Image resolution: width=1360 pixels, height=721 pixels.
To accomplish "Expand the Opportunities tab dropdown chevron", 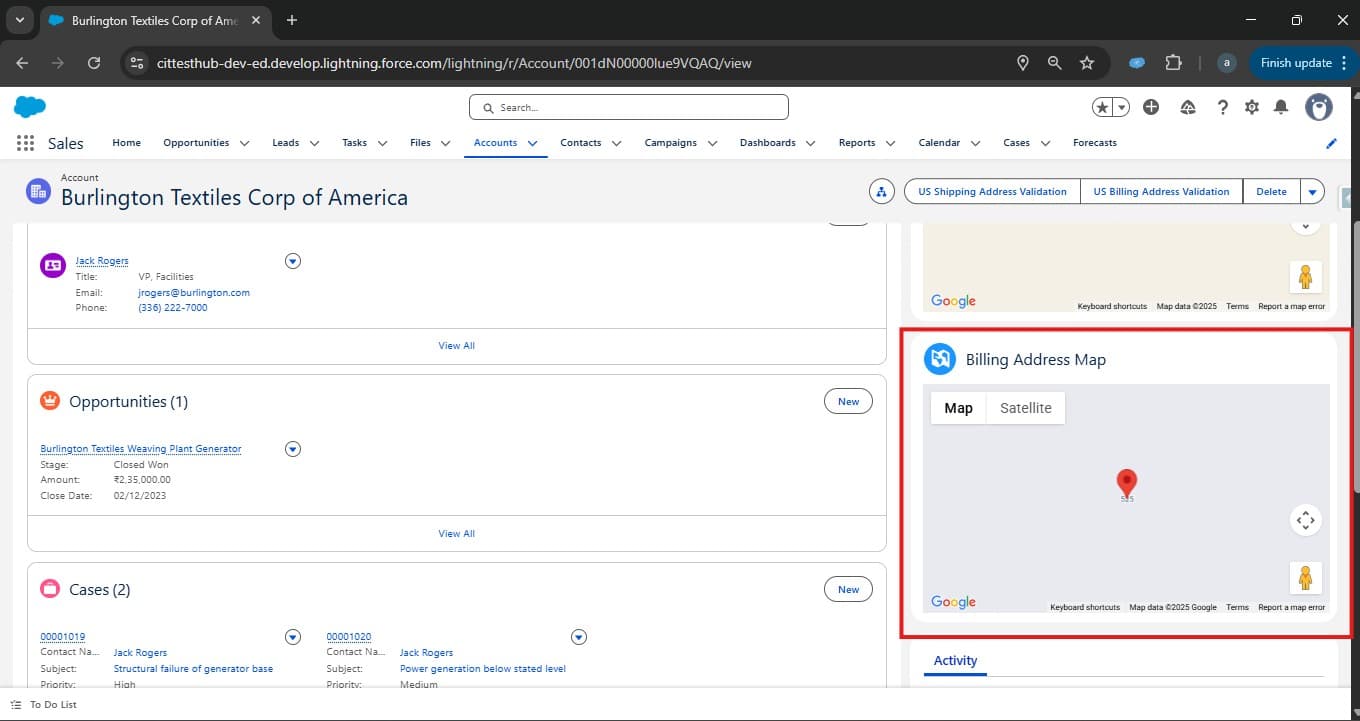I will coord(245,143).
